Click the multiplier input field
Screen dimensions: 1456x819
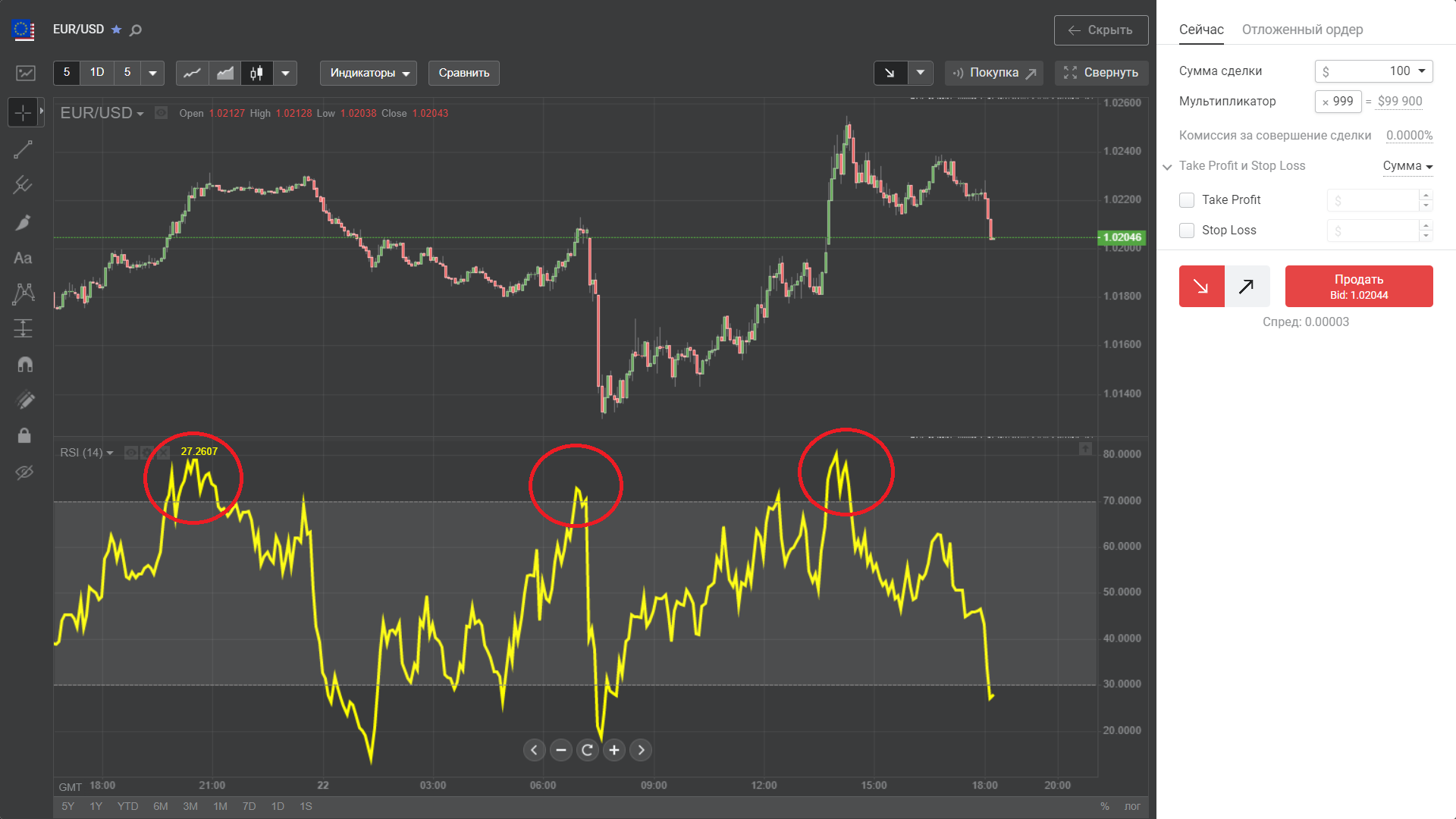pos(1338,102)
